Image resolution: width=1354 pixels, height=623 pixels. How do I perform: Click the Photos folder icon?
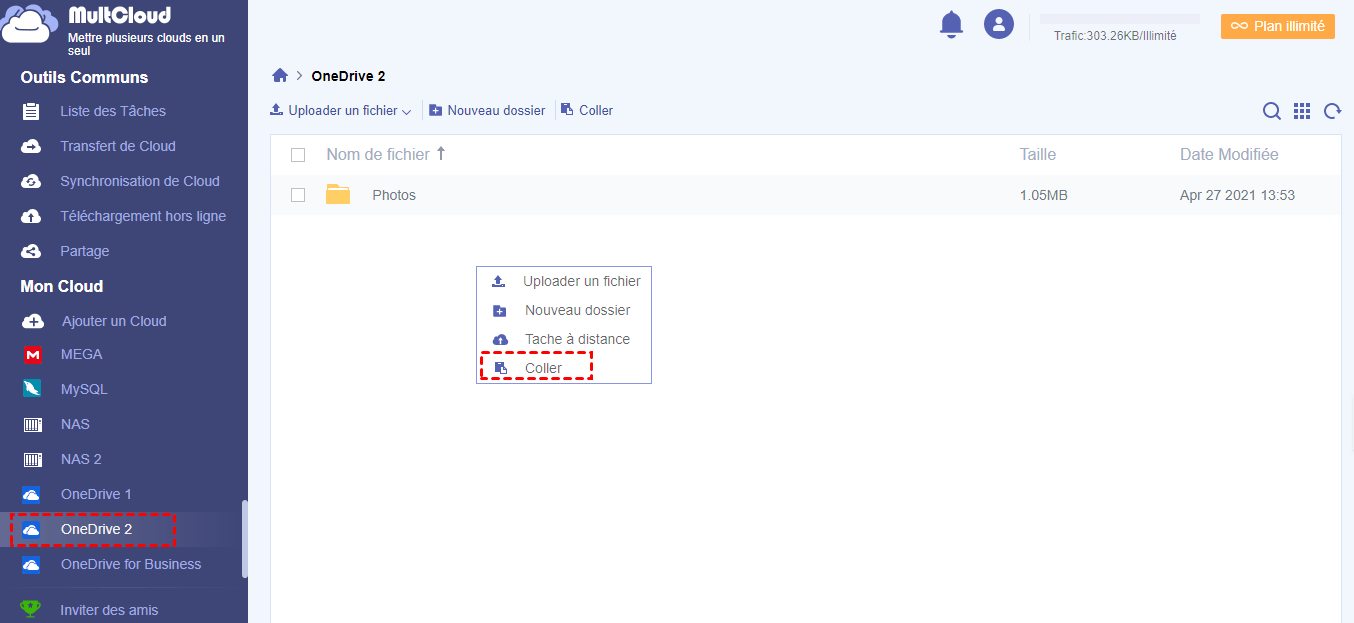[x=338, y=195]
